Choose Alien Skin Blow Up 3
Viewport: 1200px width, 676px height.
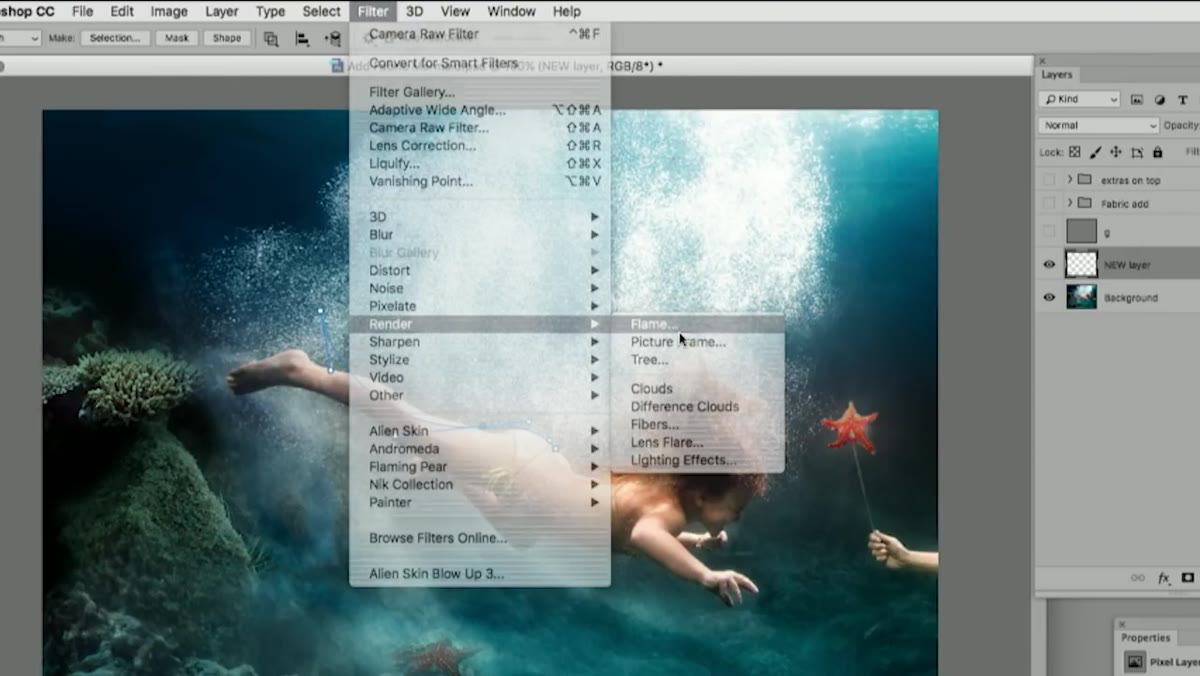pyautogui.click(x=480, y=574)
